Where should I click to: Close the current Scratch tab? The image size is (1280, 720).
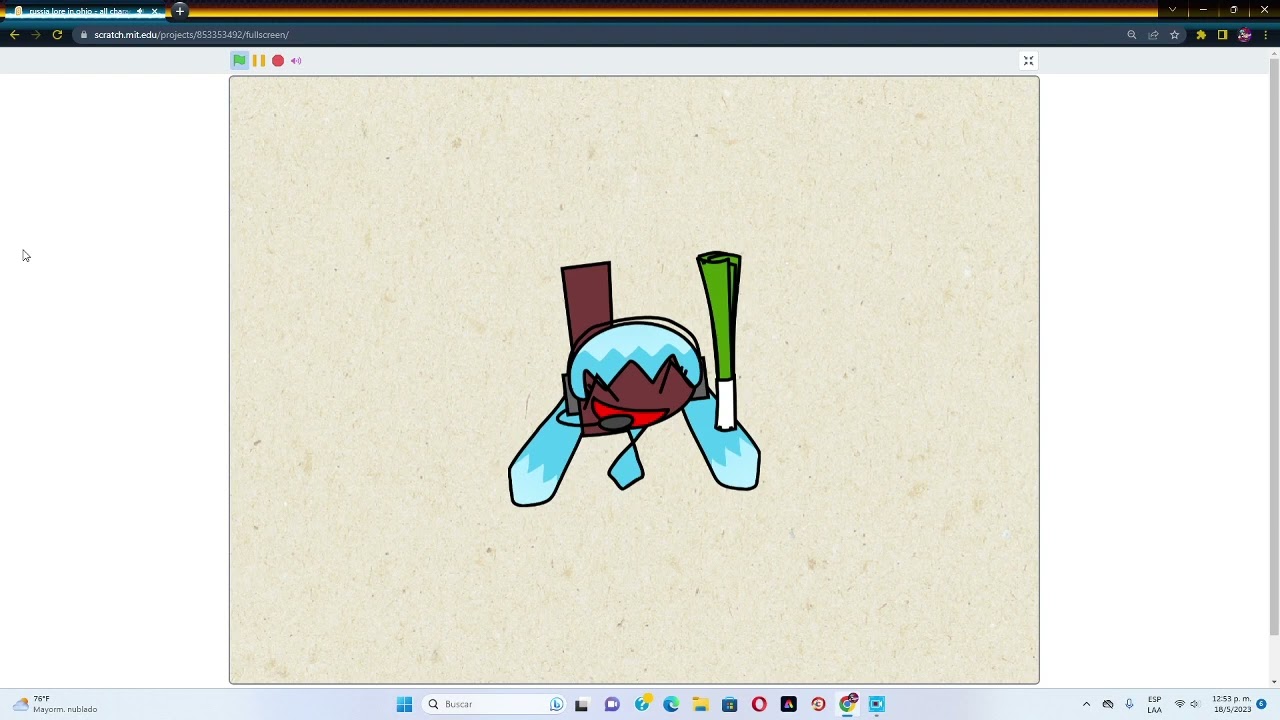click(x=155, y=11)
